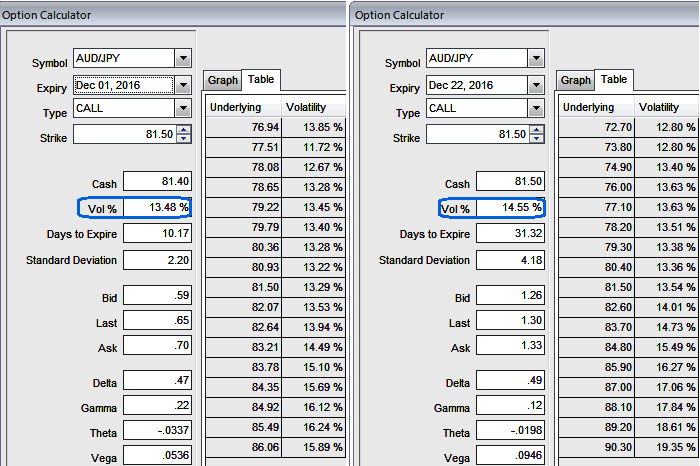
Task: Click Vega field showing .0946
Action: point(511,455)
